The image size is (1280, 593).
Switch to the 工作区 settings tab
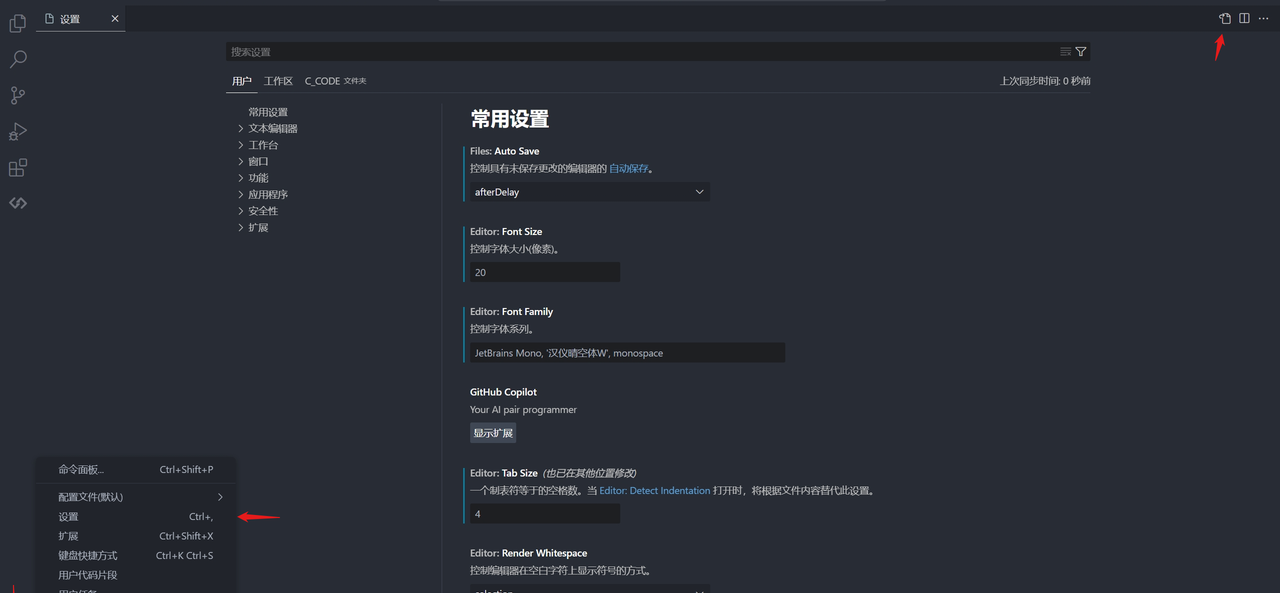pos(278,81)
